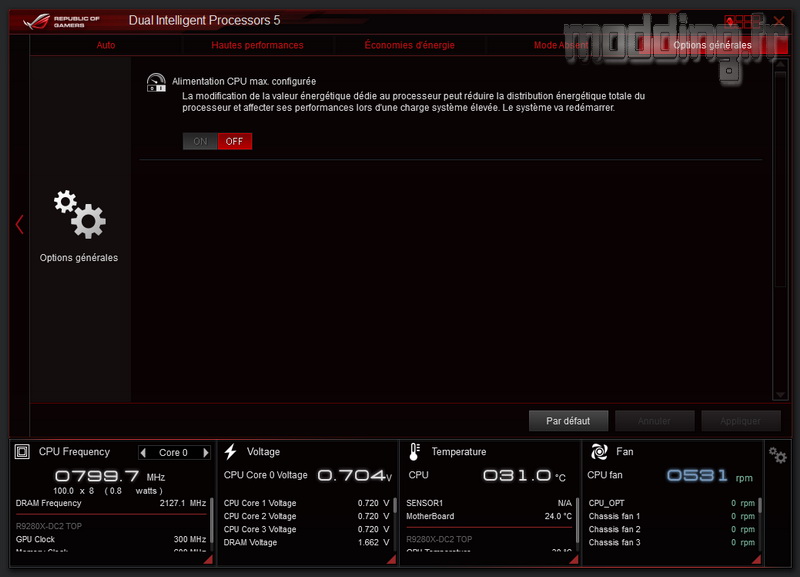
Task: Click the CPU power gauge icon
Action: click(x=156, y=83)
